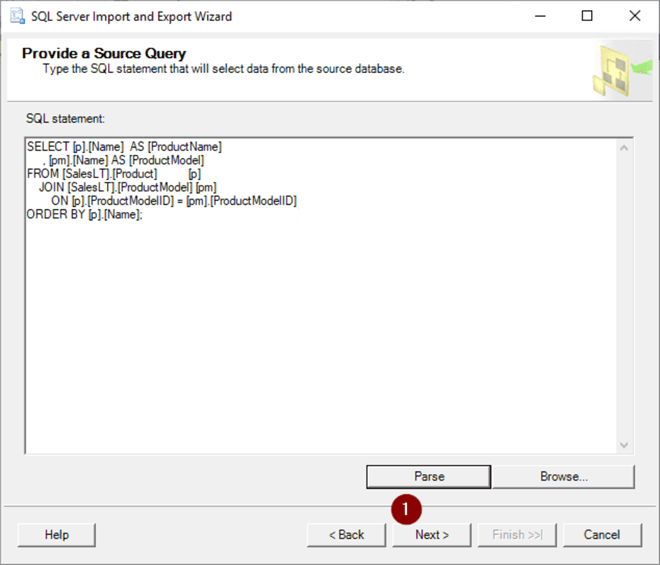660x565 pixels.
Task: Click the 'FROM [SalesLT].[Product]' line
Action: (114, 173)
